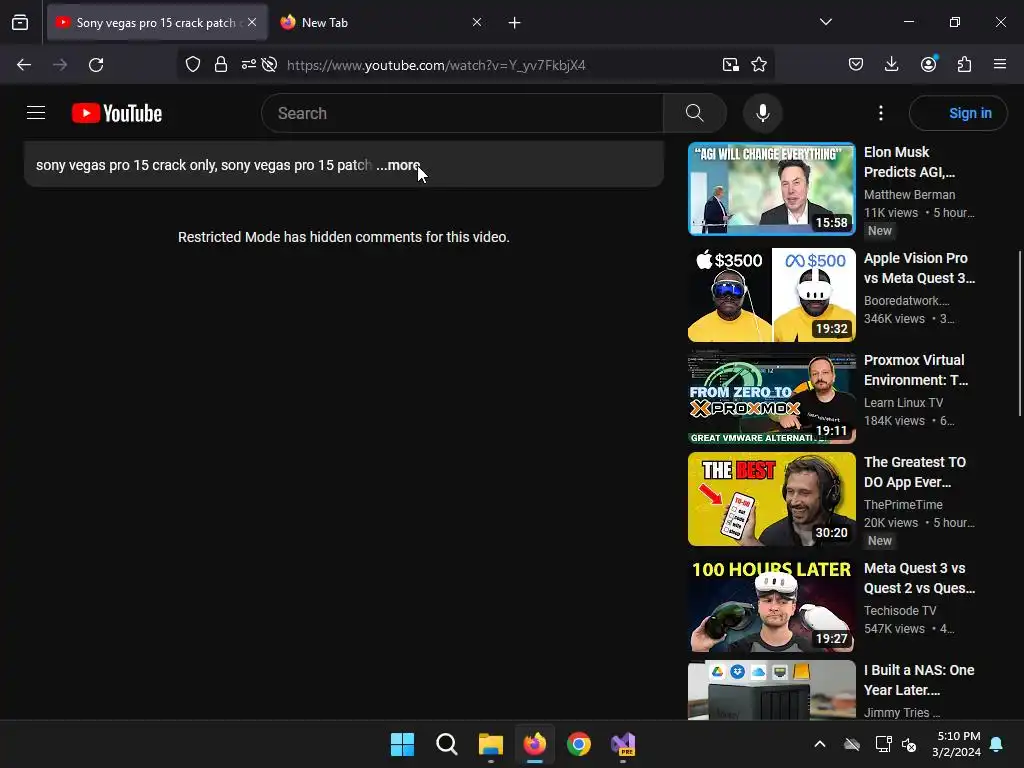The height and width of the screenshot is (768, 1024).
Task: Open picture-in-picture icon in address bar
Action: (731, 64)
